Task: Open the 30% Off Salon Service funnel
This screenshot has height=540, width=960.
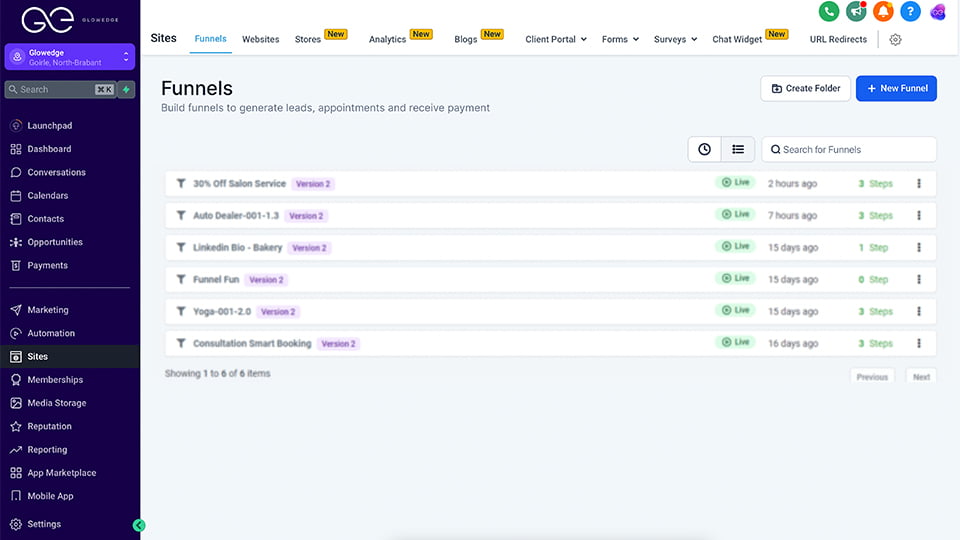Action: click(x=239, y=184)
